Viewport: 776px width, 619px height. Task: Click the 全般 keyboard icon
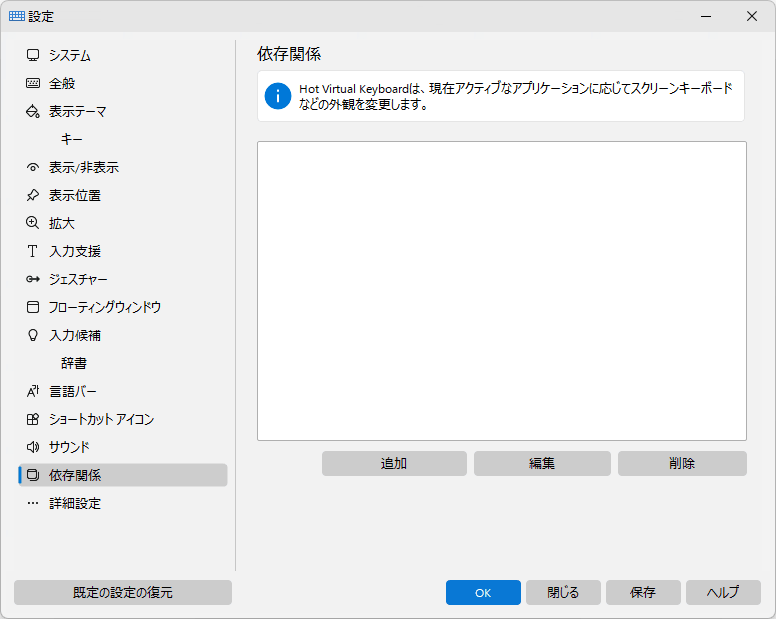coord(33,83)
